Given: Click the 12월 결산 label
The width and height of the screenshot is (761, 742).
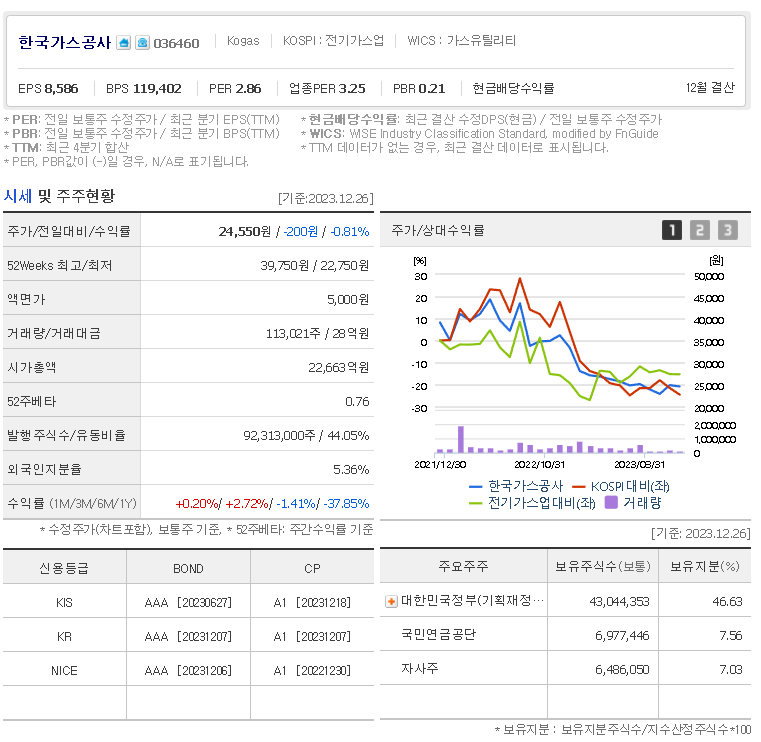Looking at the screenshot, I should tap(710, 88).
